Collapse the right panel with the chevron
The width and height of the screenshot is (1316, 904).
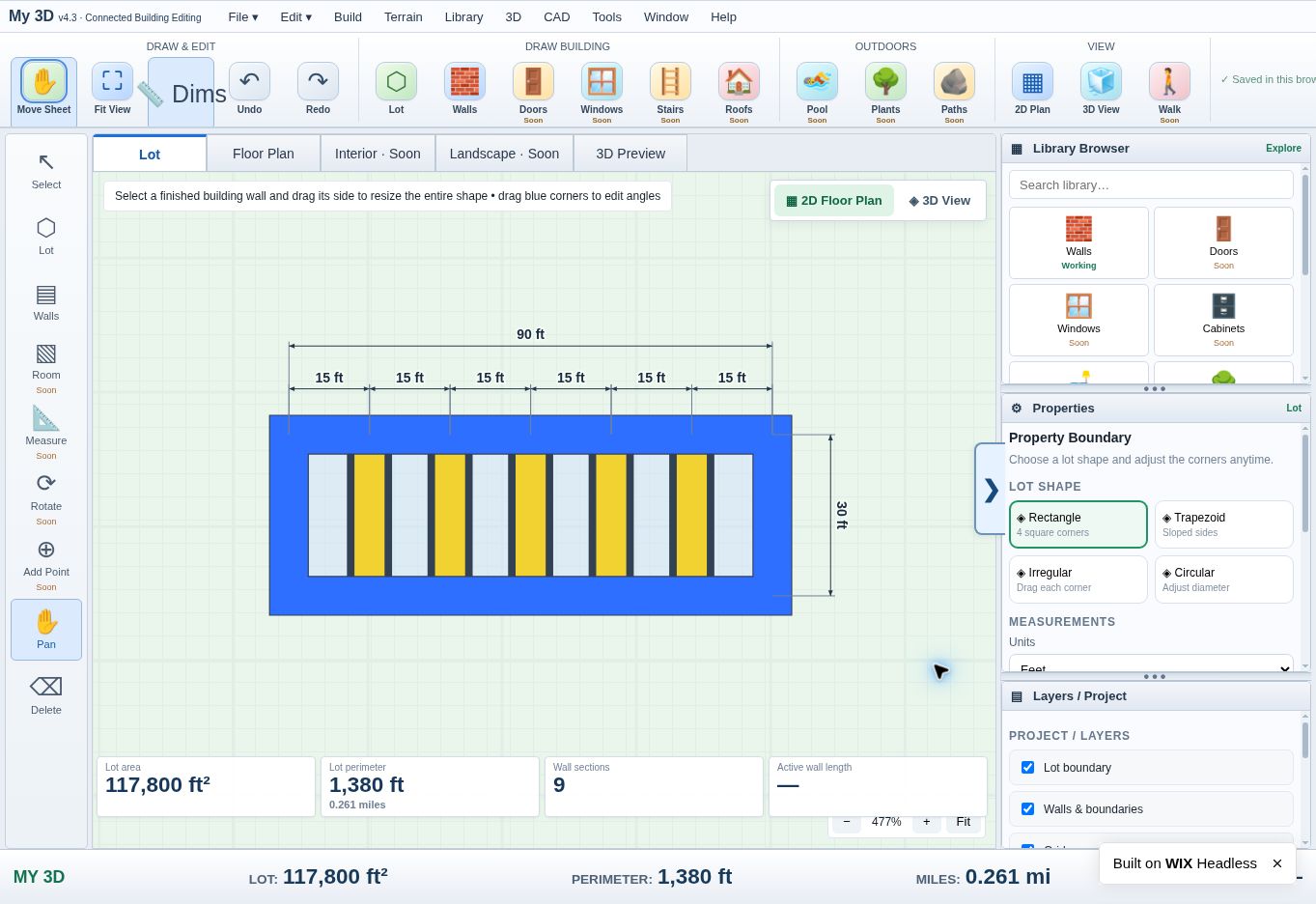point(991,490)
